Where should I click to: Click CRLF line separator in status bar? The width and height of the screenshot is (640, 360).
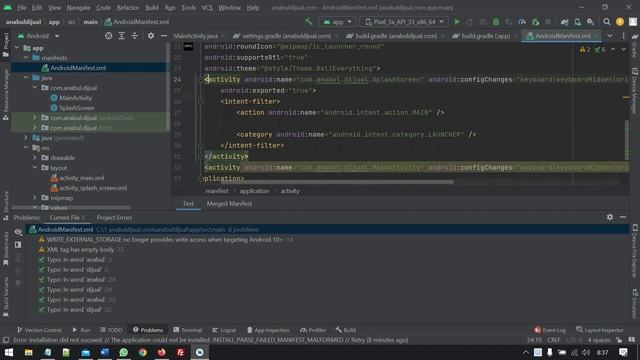tap(553, 340)
